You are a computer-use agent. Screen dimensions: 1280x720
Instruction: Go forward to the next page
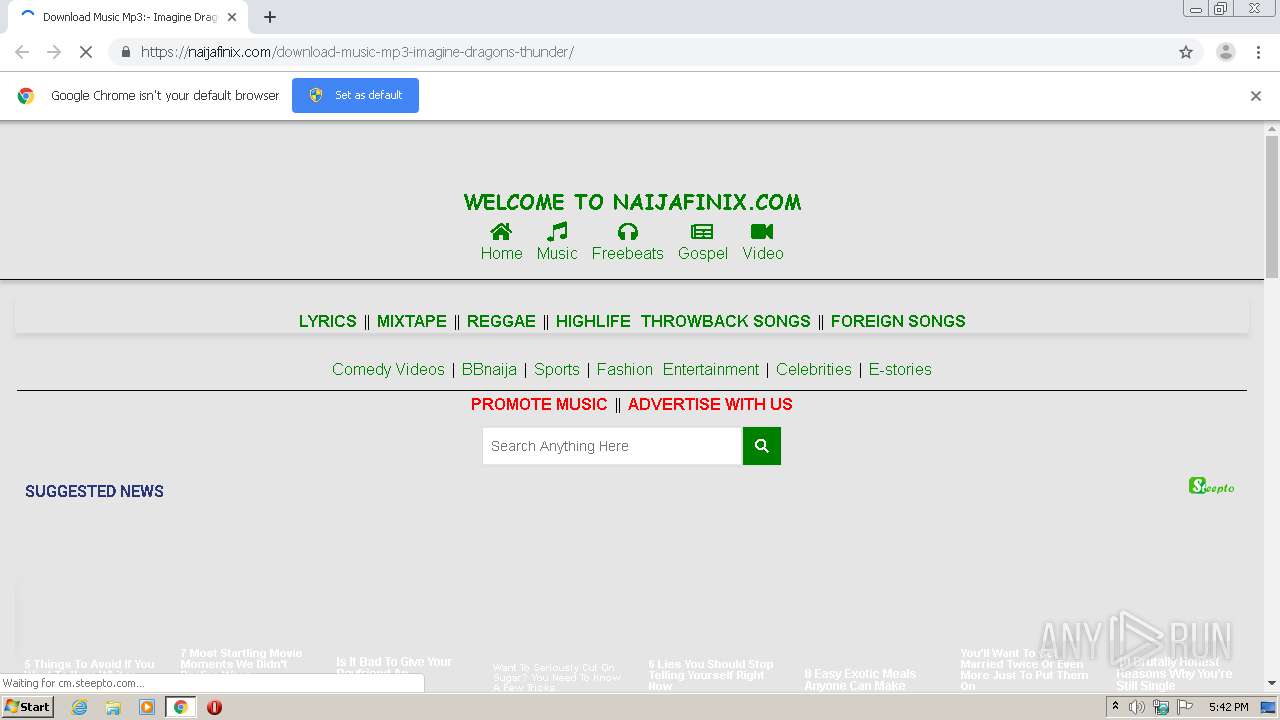pos(54,52)
